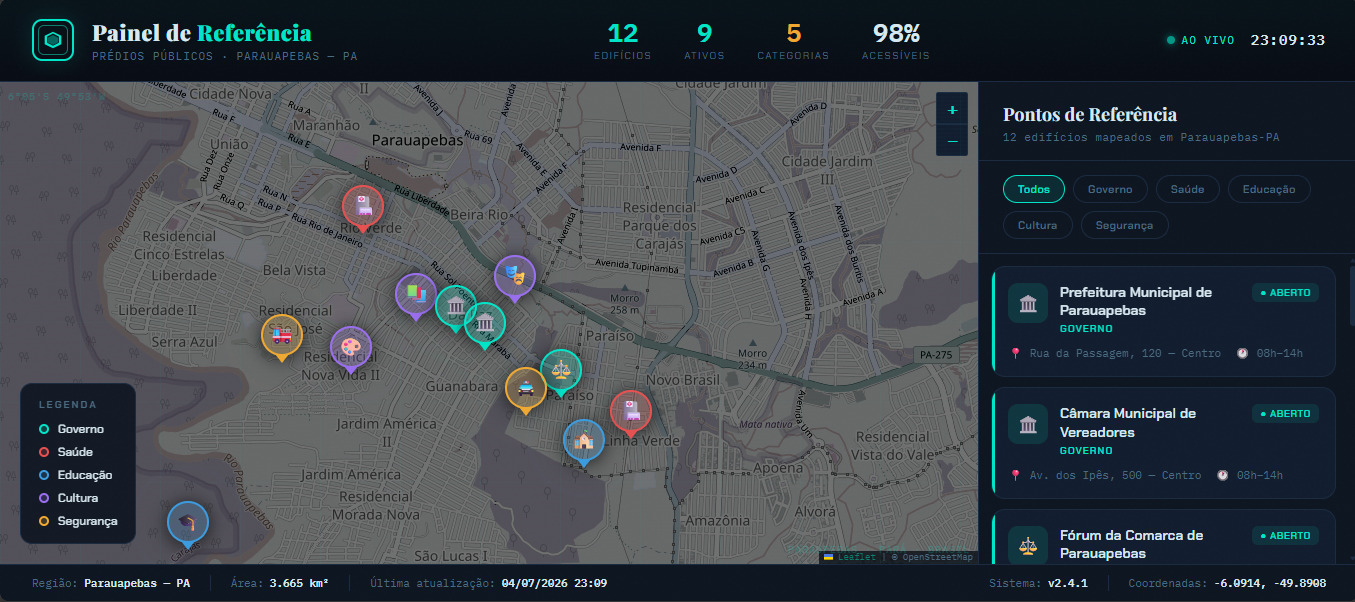The width and height of the screenshot is (1355, 602).
Task: Select the Todos filter chip
Action: point(1034,189)
